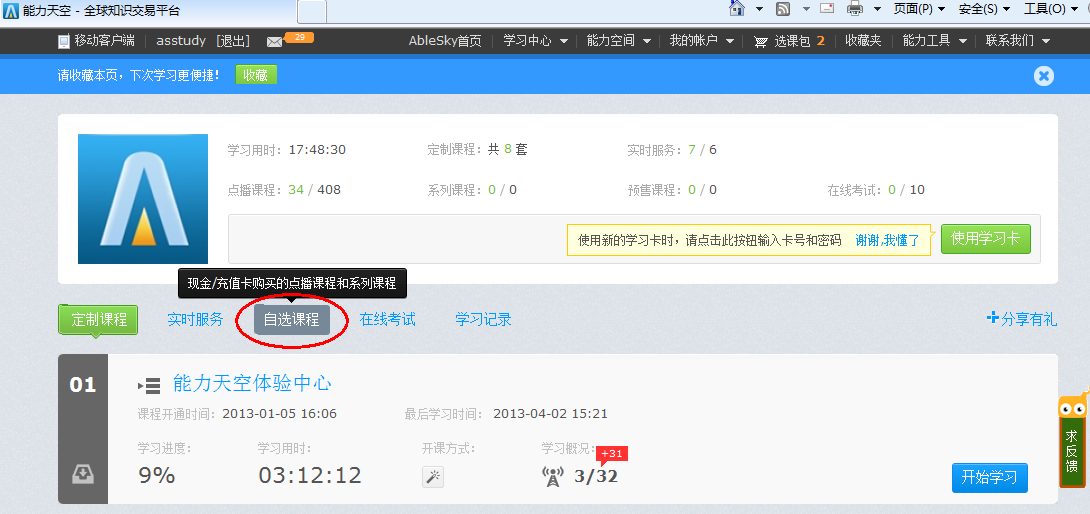
Task: Click the RSS feeds icon
Action: tap(783, 9)
